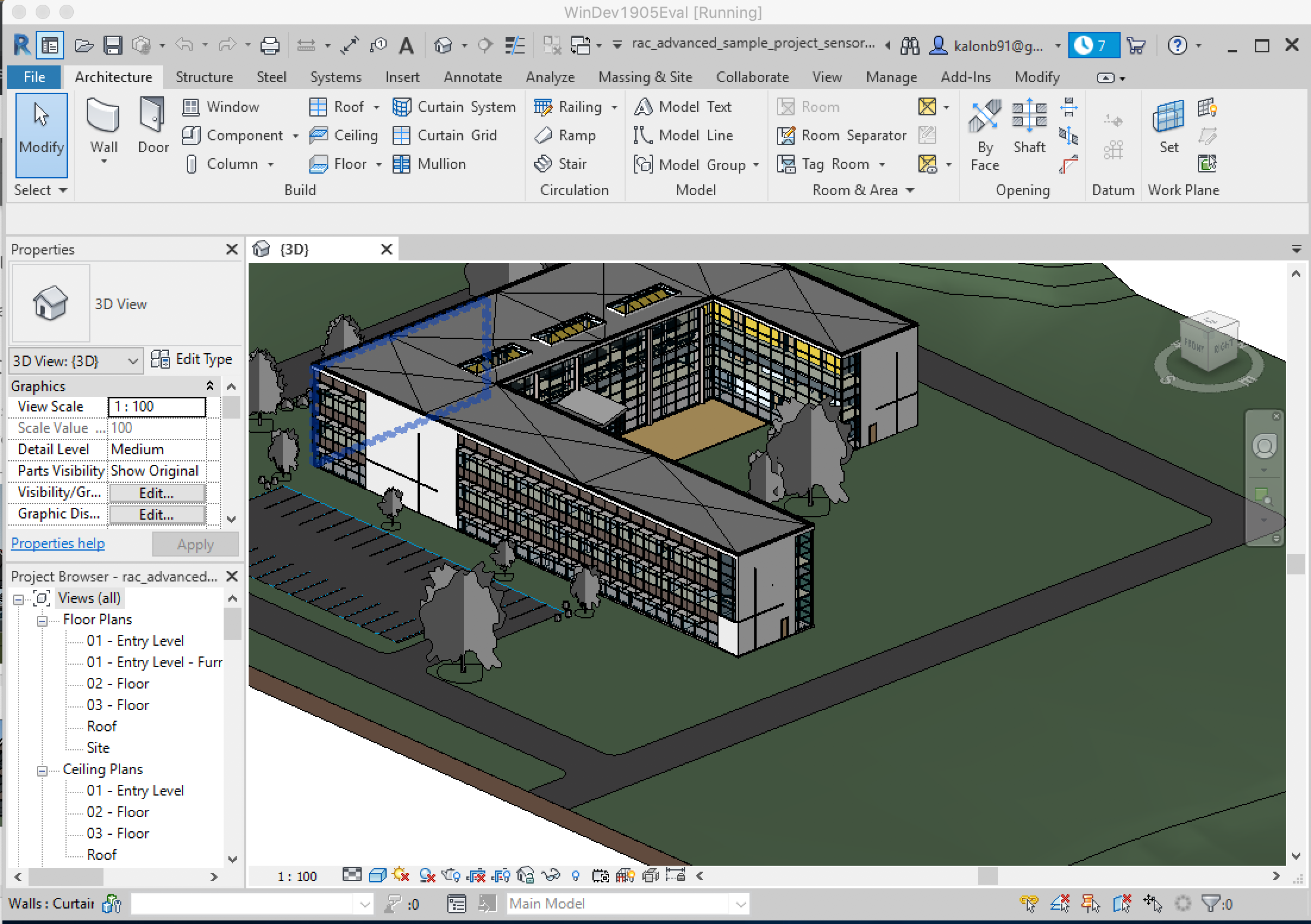Open the File menu tab
The image size is (1311, 924).
[34, 77]
